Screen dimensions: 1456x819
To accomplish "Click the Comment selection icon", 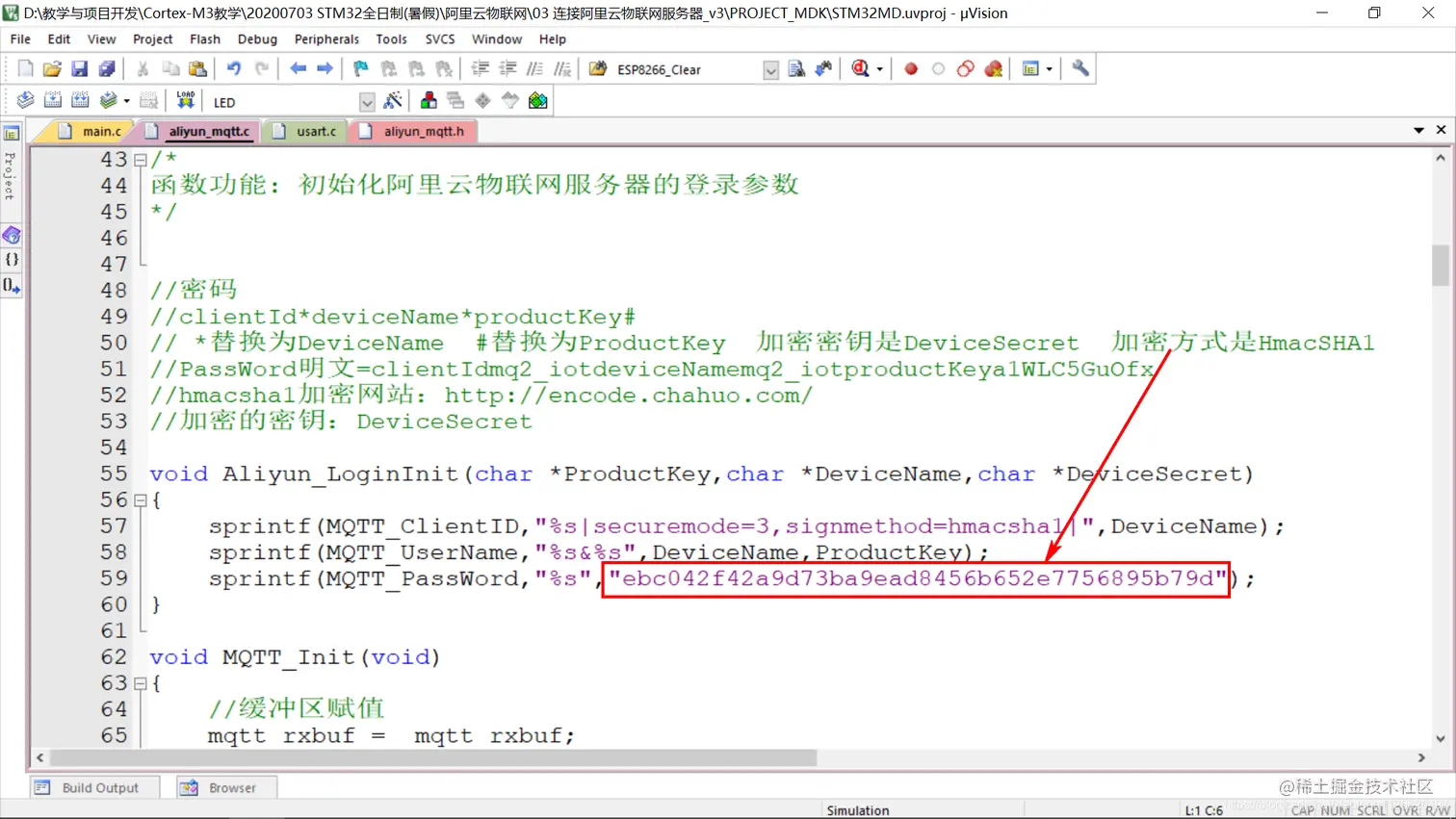I will [x=534, y=69].
